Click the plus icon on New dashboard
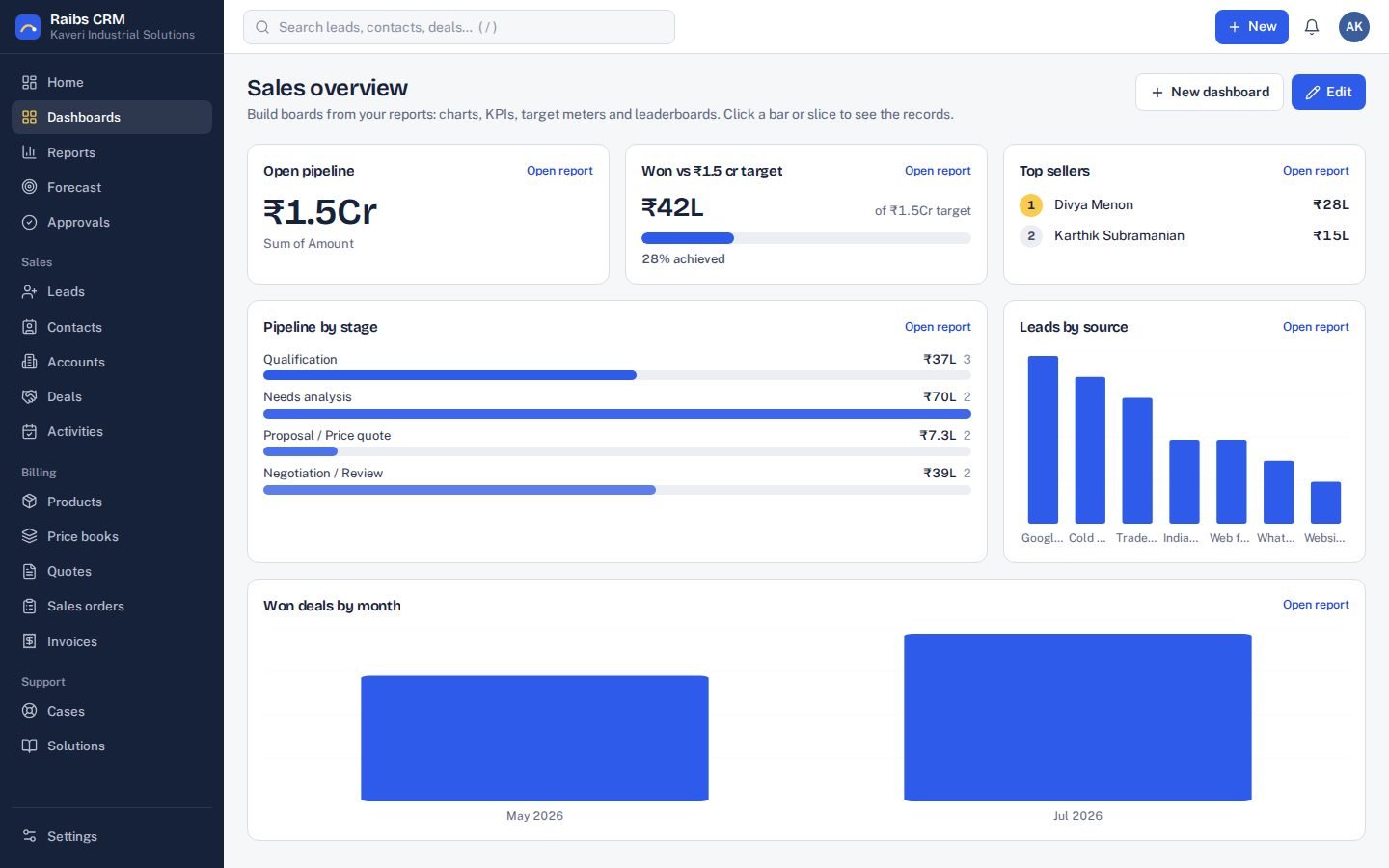Image resolution: width=1389 pixels, height=868 pixels. click(1157, 93)
